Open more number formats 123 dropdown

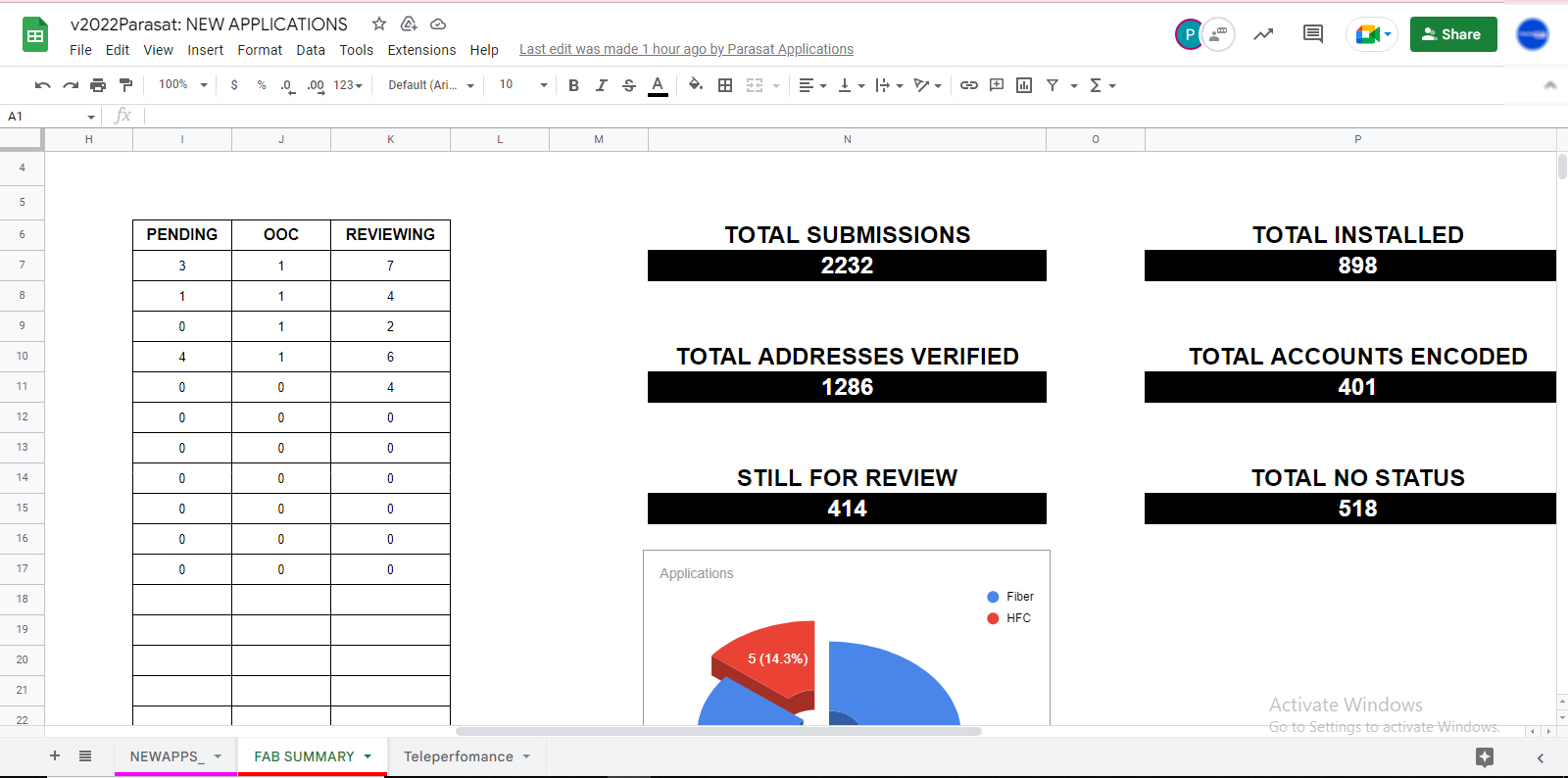[348, 85]
